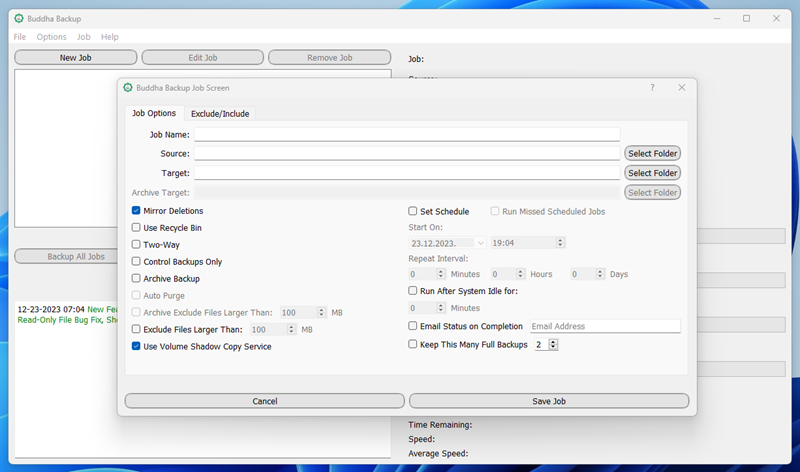
Task: Click Select Folder button for Target
Action: click(652, 173)
